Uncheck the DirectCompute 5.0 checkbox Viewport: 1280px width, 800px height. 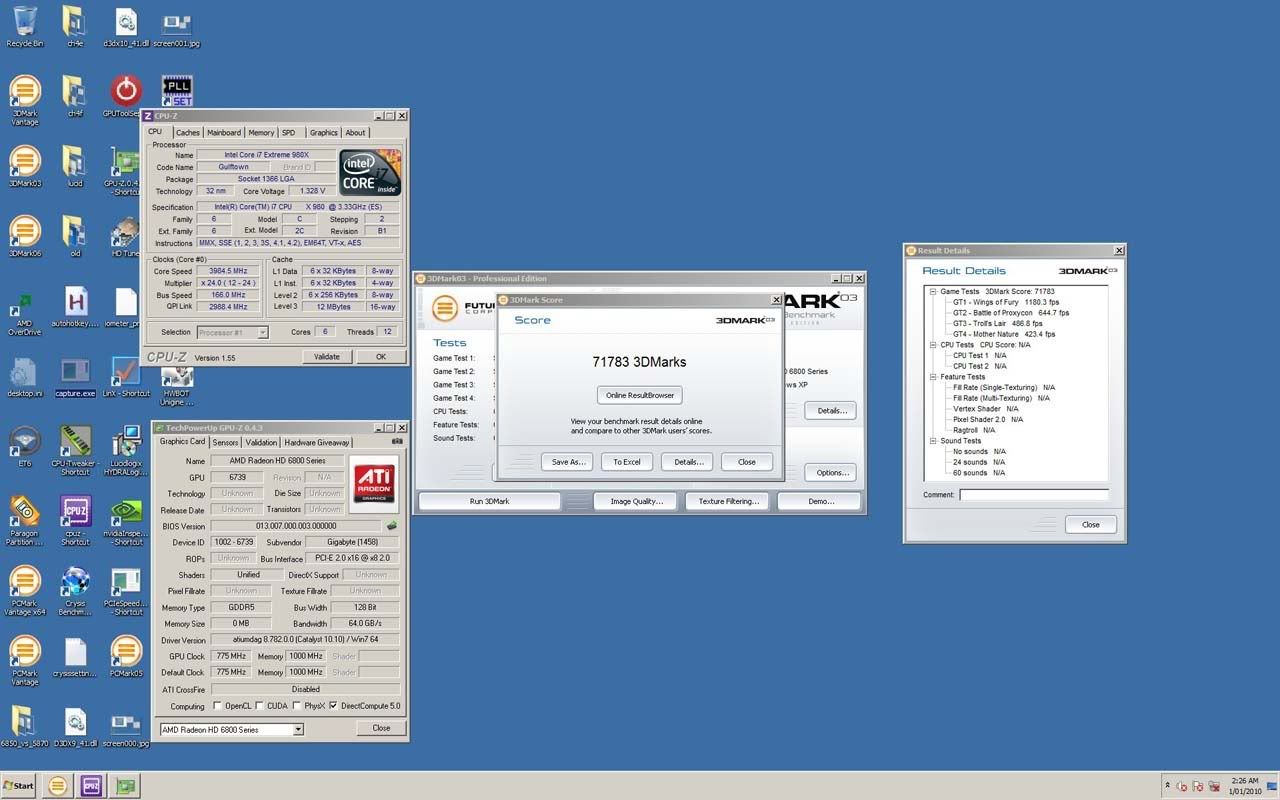(x=333, y=706)
